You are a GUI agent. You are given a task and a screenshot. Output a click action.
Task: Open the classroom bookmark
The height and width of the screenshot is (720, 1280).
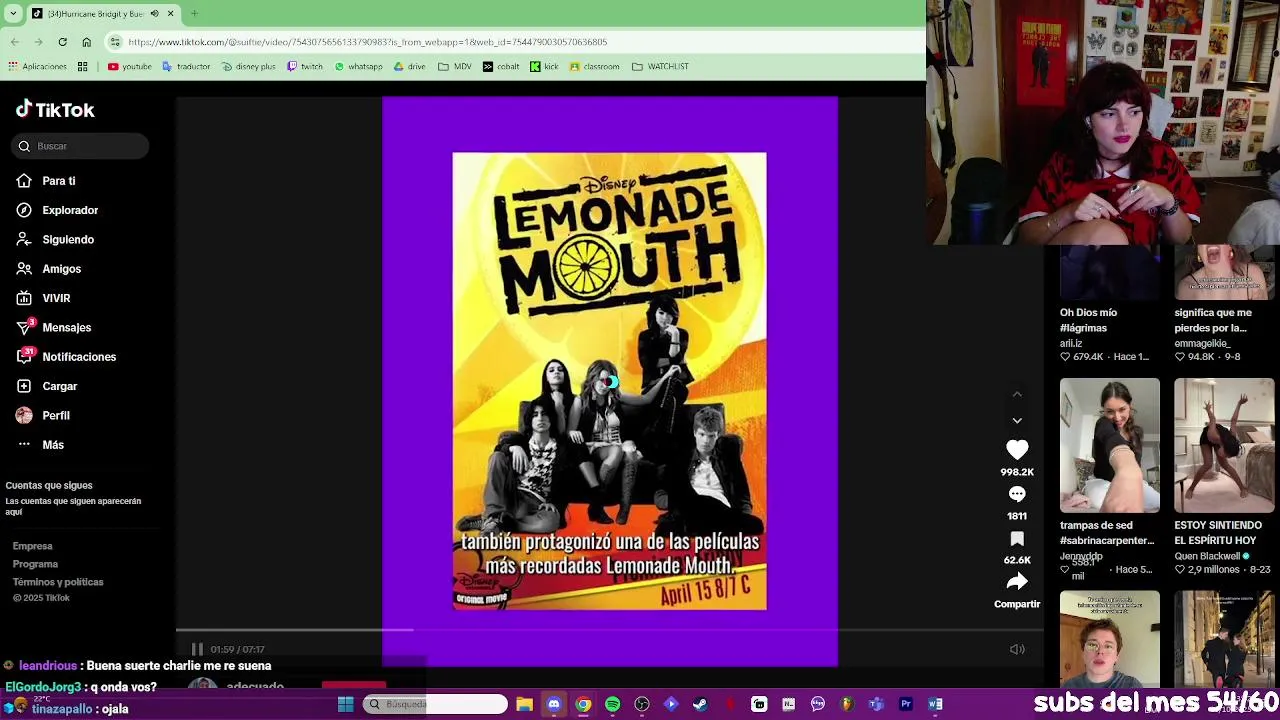595,67
